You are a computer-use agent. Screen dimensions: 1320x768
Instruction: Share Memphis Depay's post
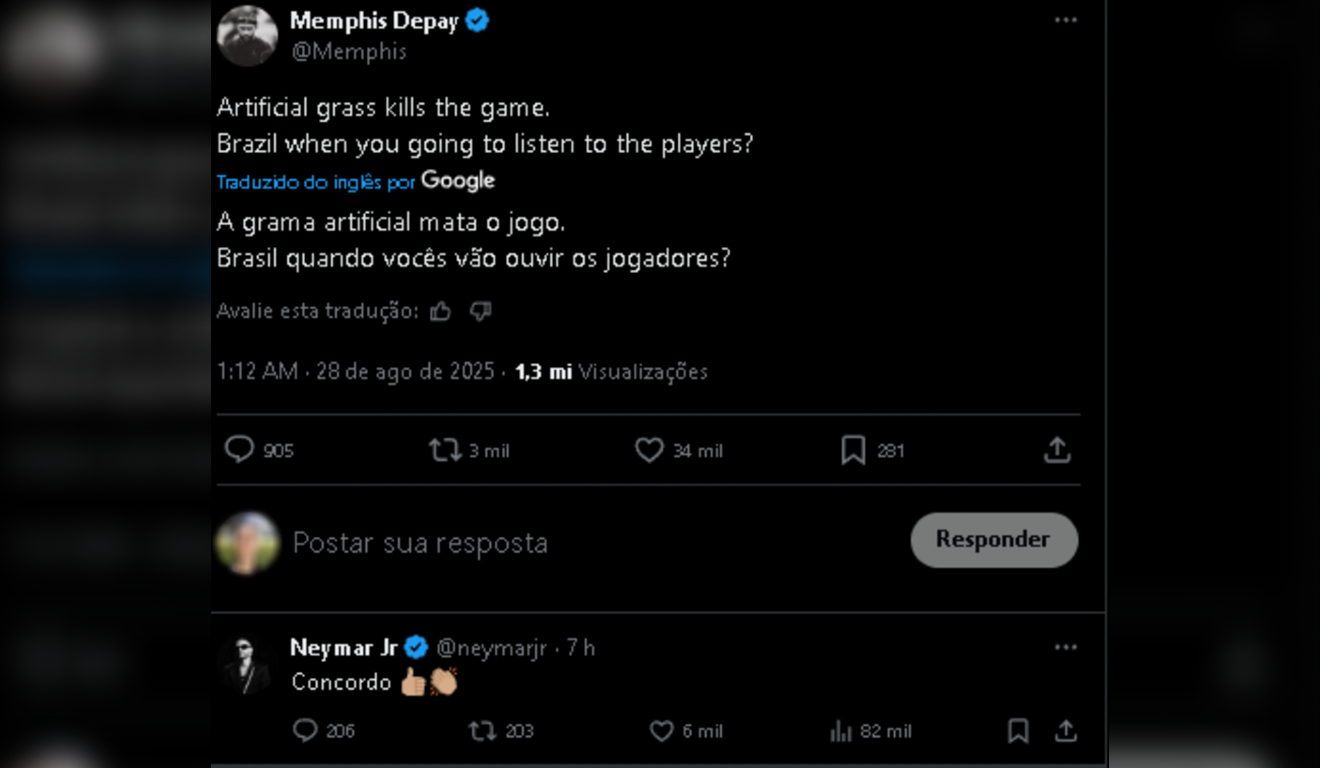pos(1057,450)
